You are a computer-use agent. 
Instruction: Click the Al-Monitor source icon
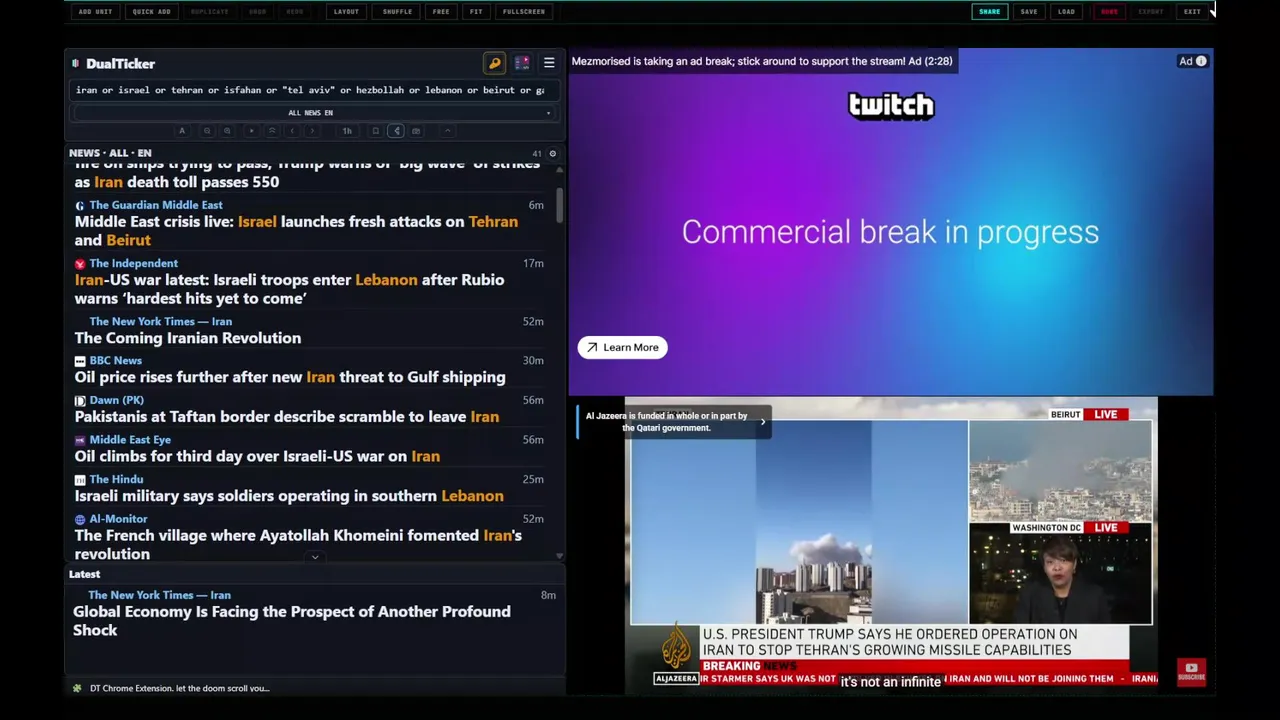80,520
